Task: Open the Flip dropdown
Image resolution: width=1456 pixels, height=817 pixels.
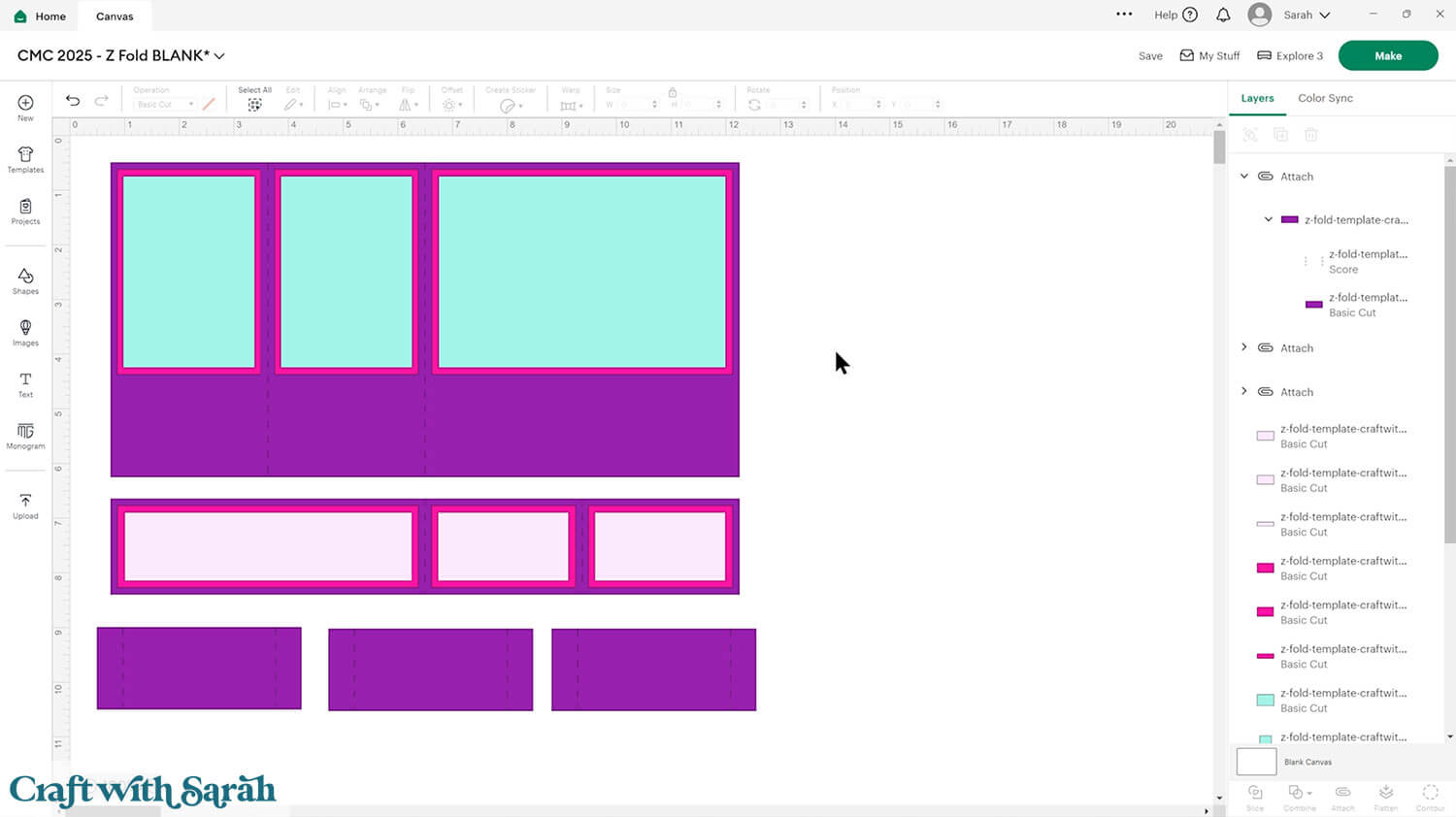Action: (409, 105)
